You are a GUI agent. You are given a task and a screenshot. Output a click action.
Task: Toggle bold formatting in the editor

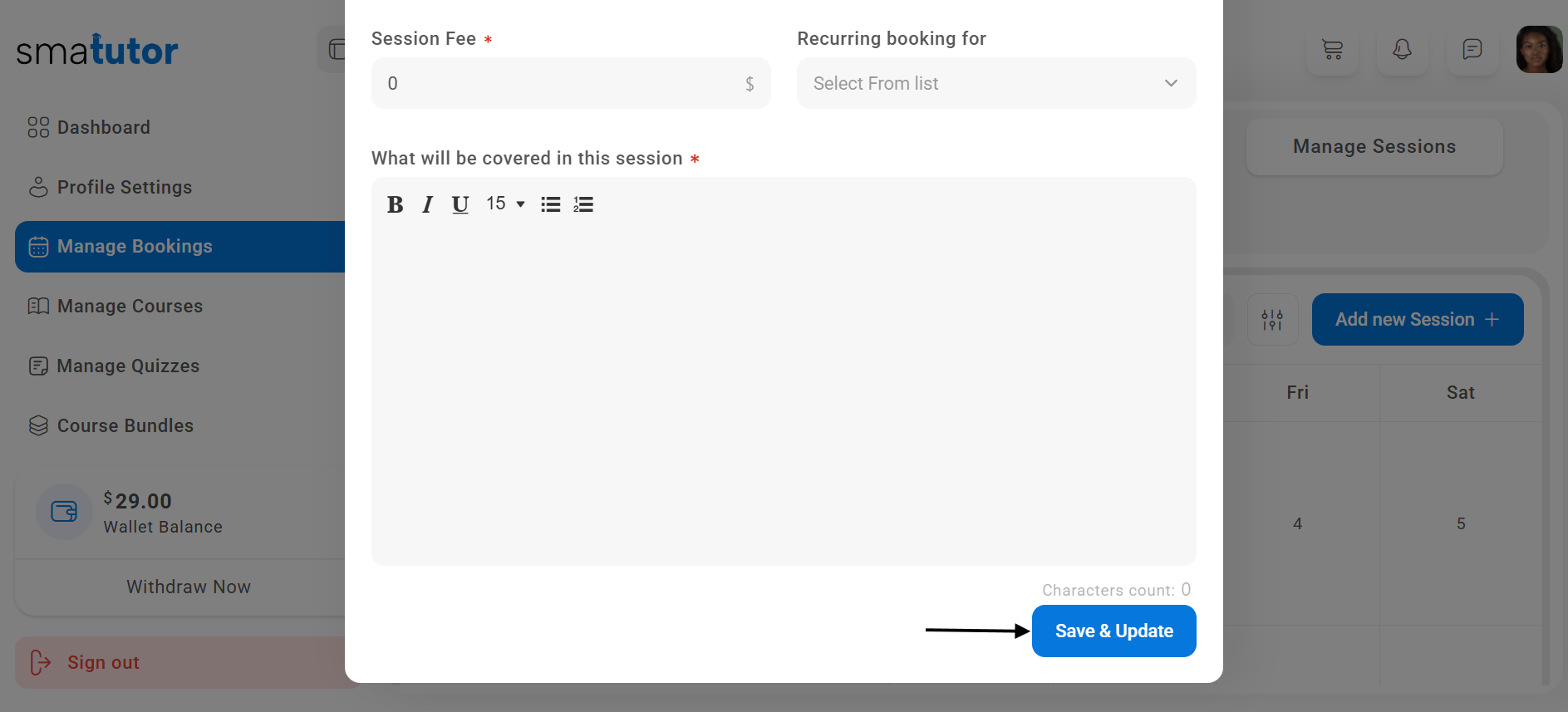click(x=395, y=204)
